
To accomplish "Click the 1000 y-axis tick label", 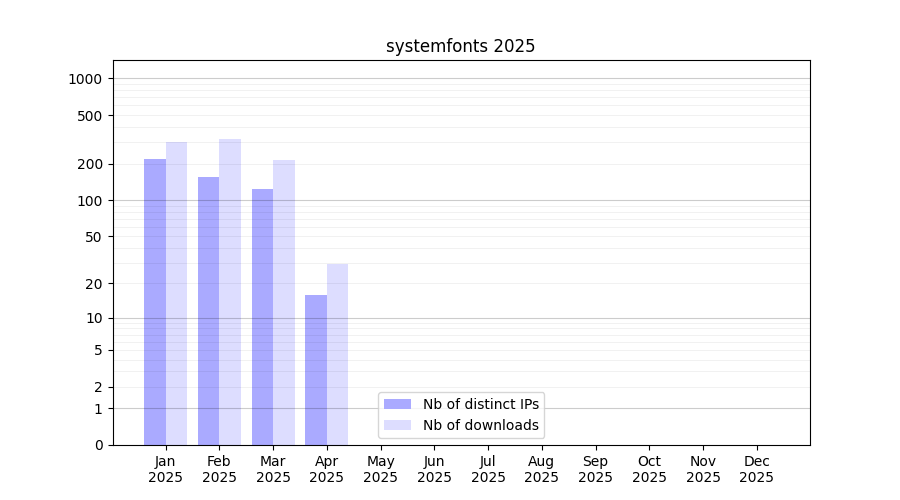I will [x=85, y=79].
